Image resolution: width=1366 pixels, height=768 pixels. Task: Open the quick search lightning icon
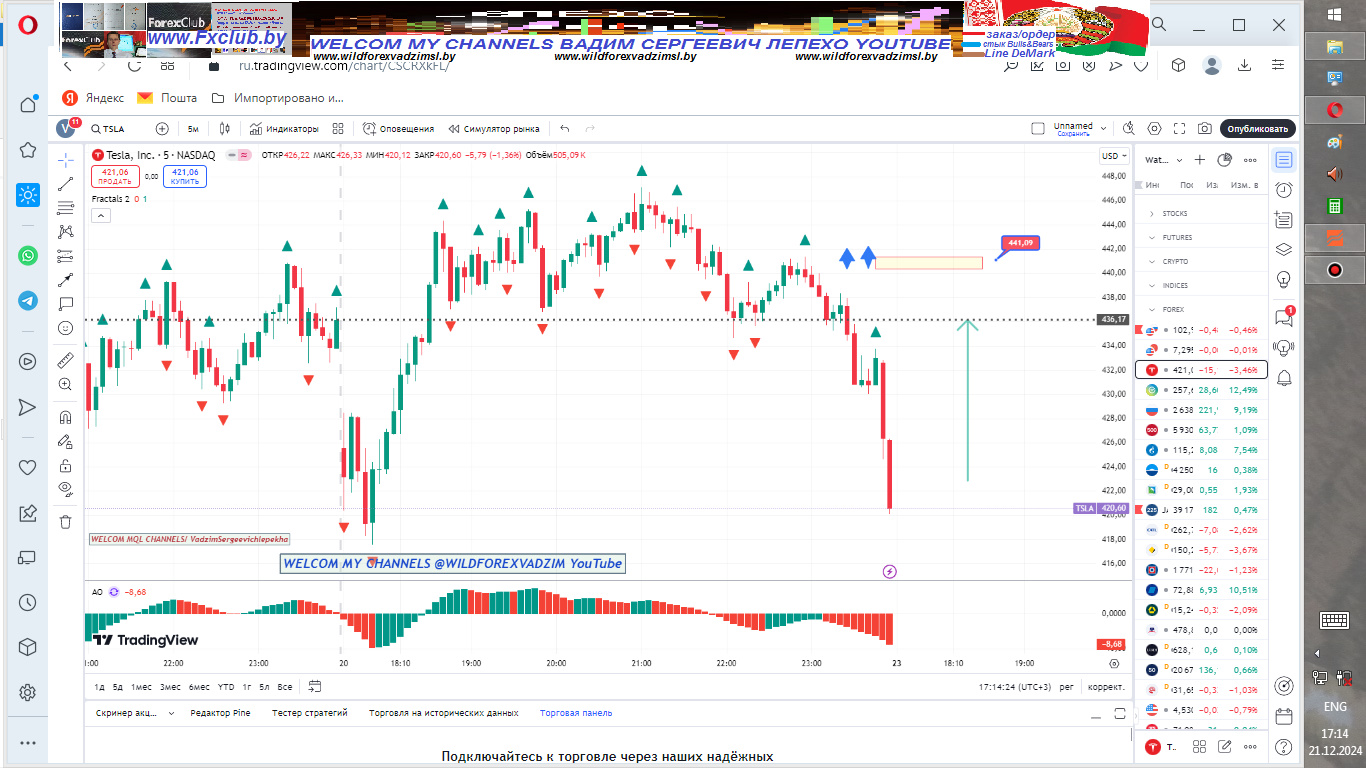(x=1129, y=129)
